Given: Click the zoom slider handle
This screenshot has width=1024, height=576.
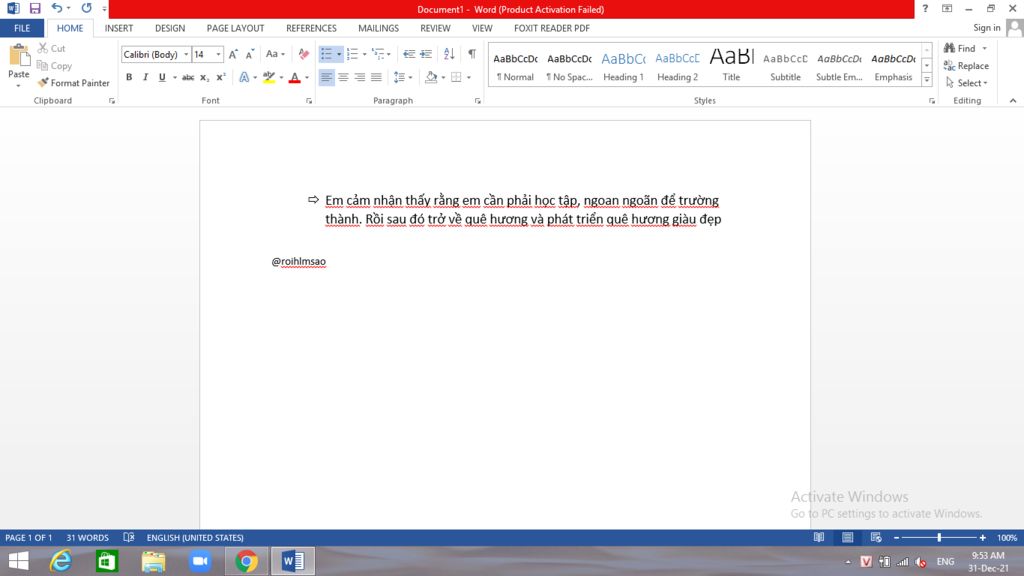Looking at the screenshot, I should click(x=939, y=537).
